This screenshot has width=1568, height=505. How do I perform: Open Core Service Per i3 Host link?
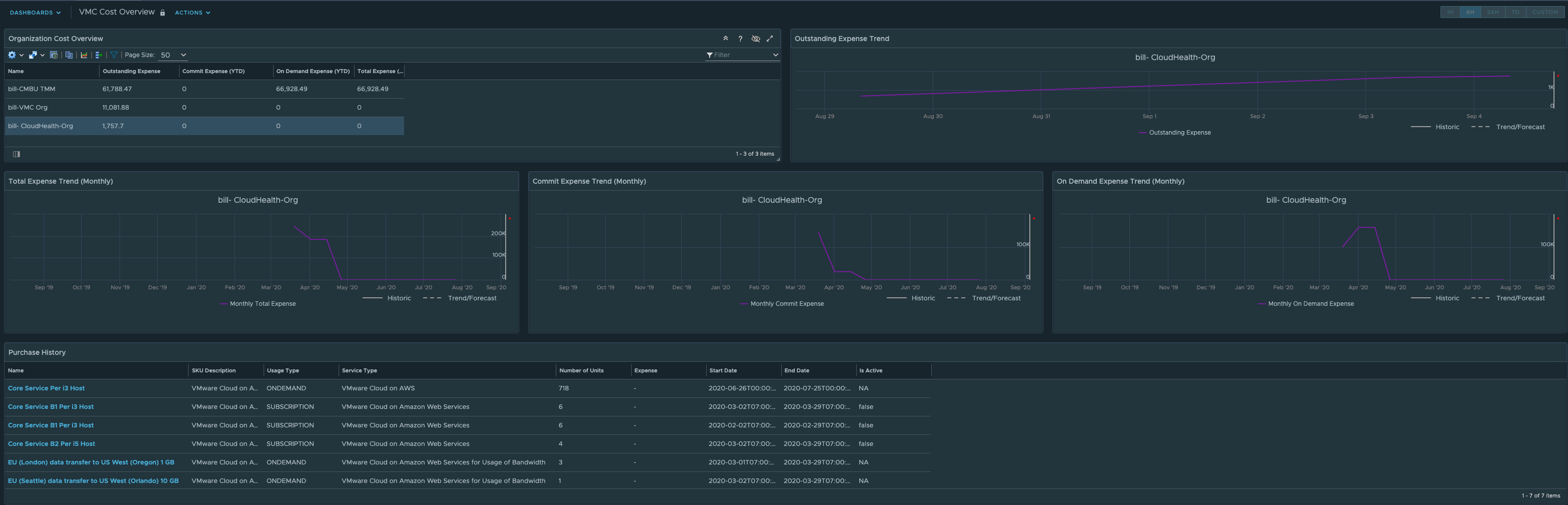tap(46, 389)
